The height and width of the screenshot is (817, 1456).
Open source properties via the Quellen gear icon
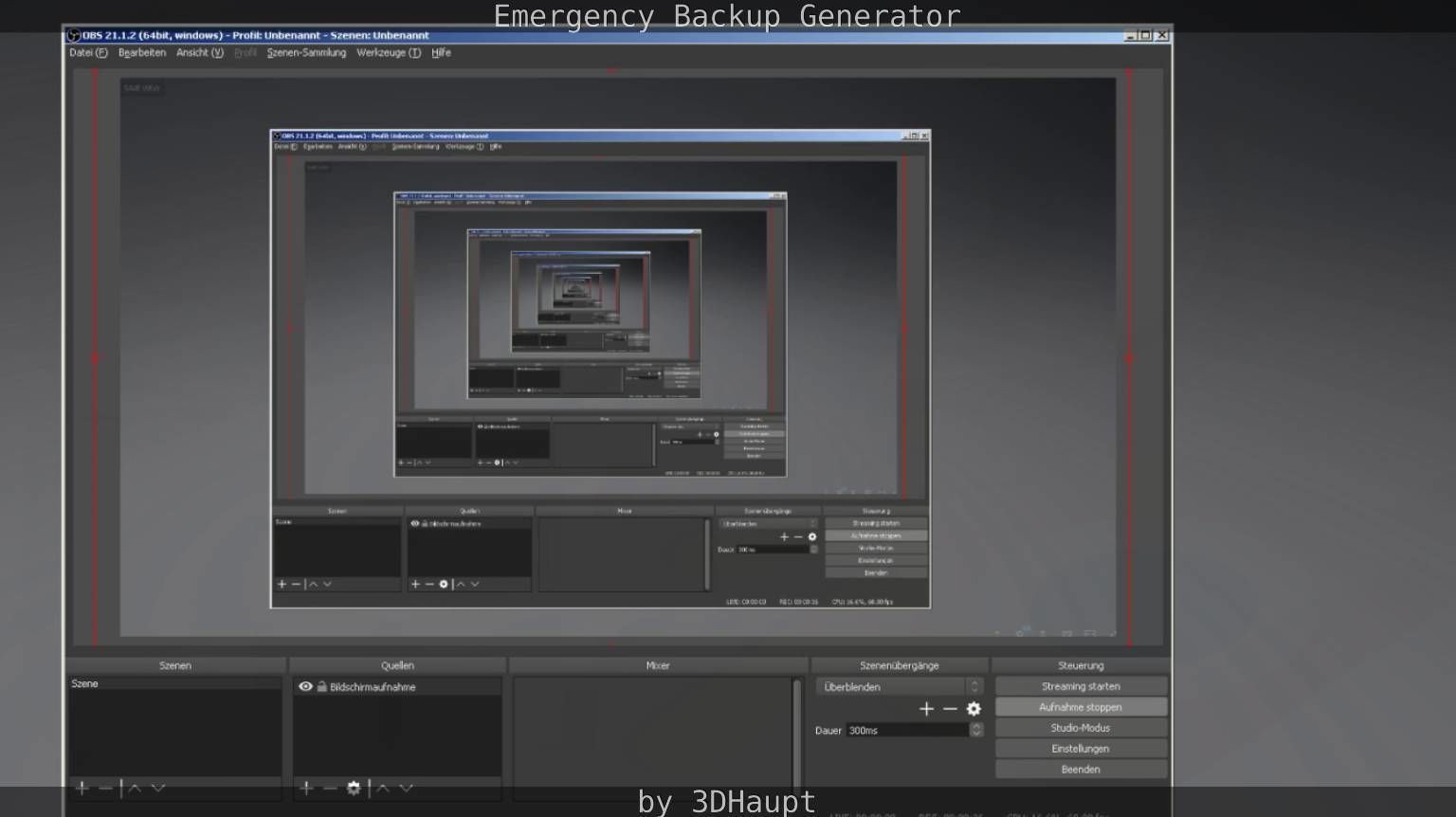[354, 788]
